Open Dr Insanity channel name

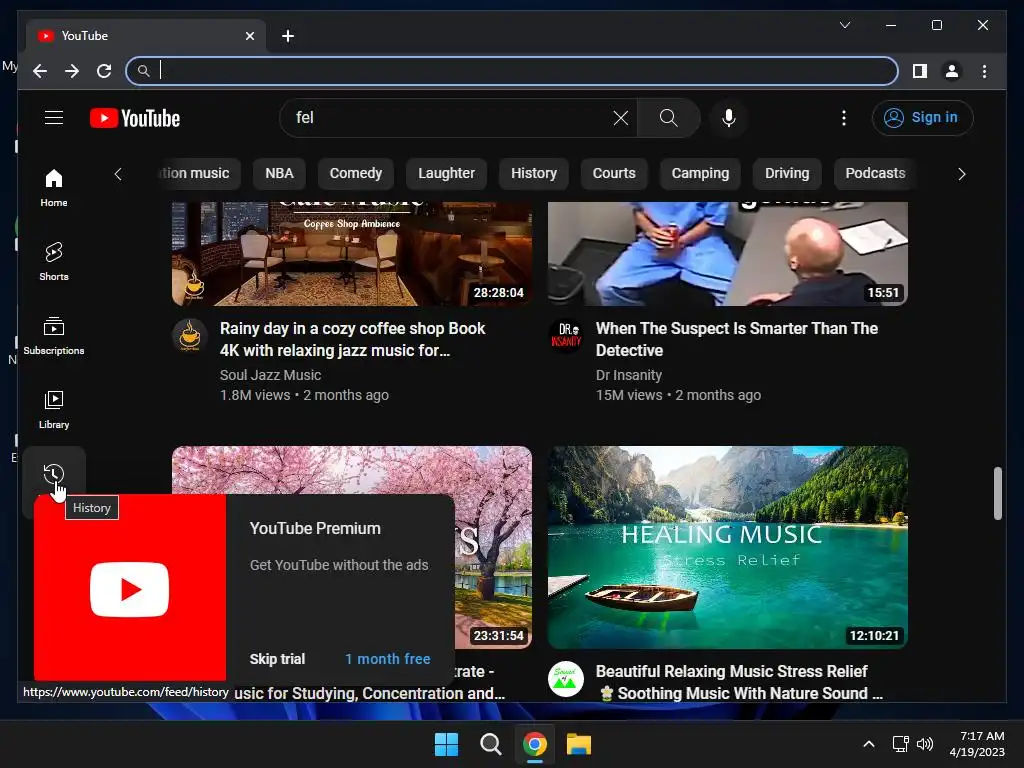click(x=629, y=375)
